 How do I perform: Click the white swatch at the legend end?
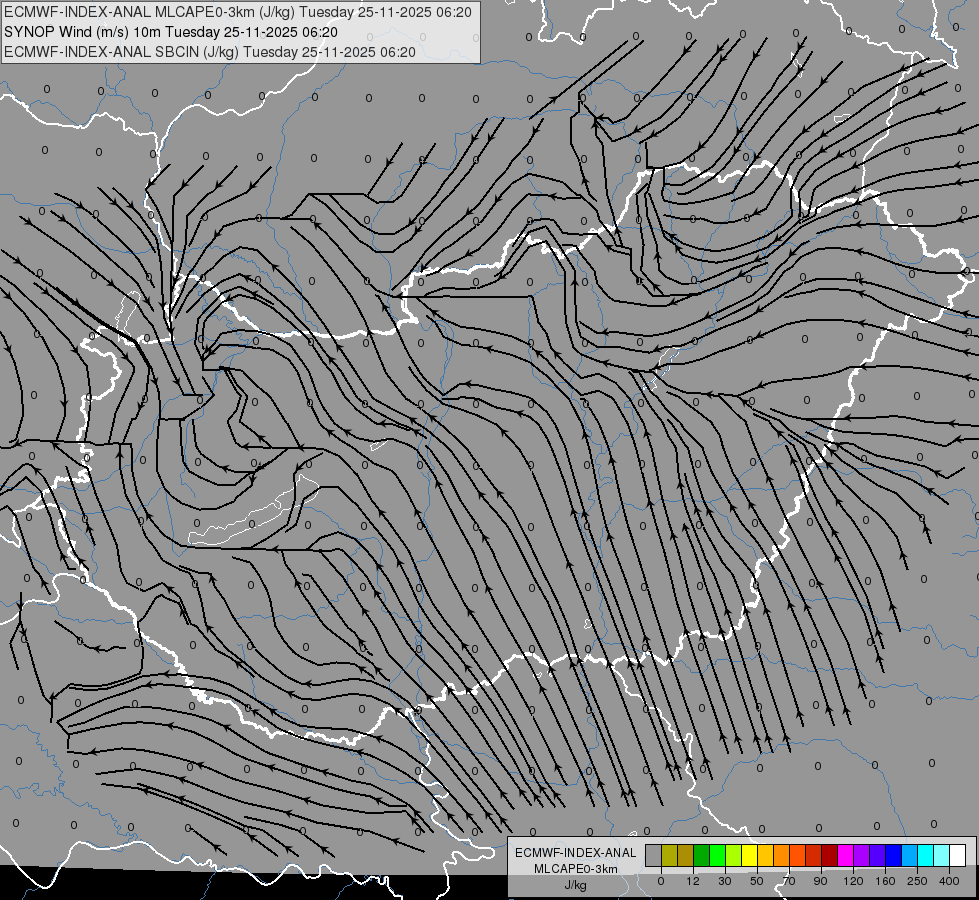tap(958, 855)
